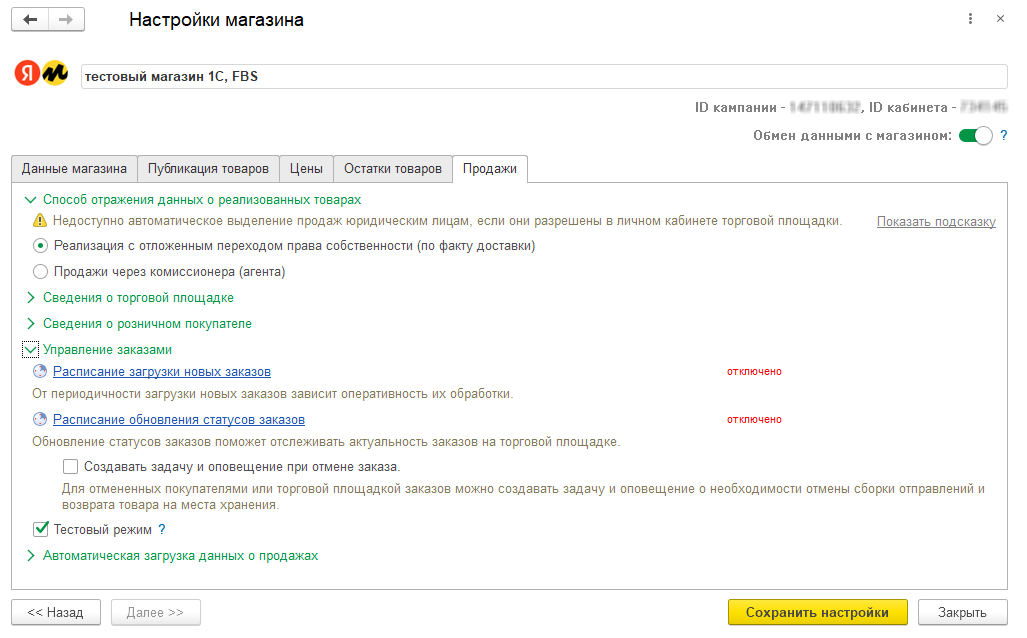Expand Сведения о розничном покупателе section
The image size is (1027, 638).
[x=147, y=324]
